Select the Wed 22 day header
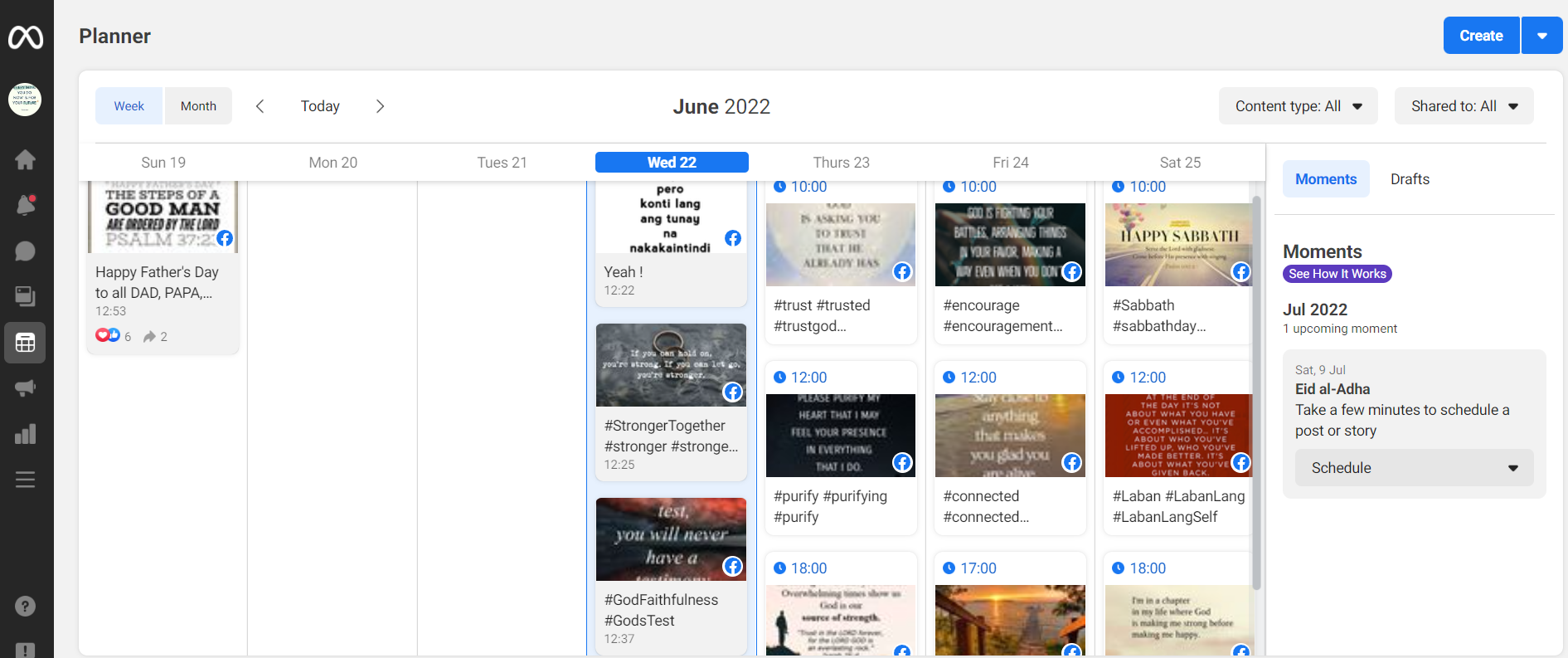Viewport: 1568px width, 658px height. tap(672, 163)
